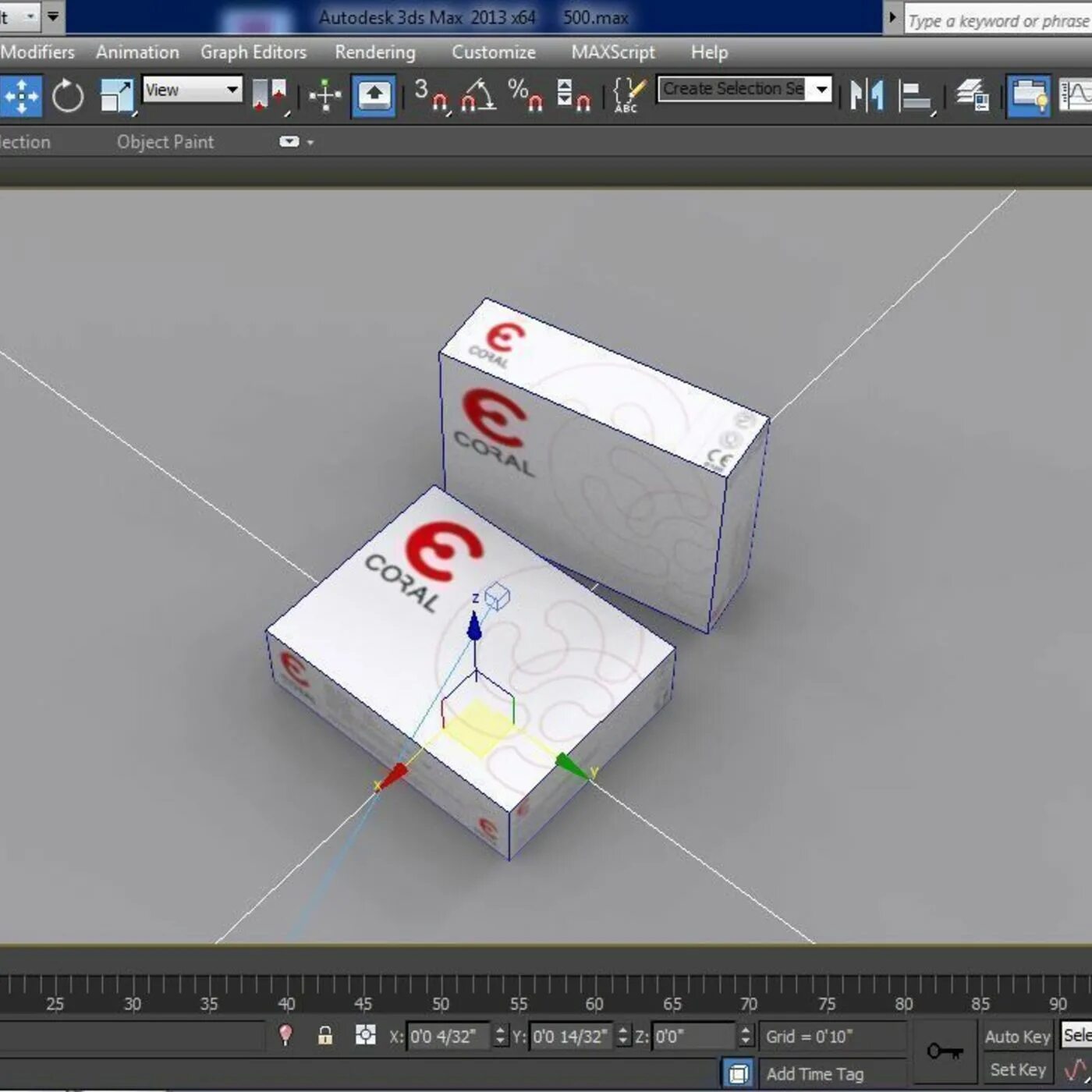Click the X axis arrow of gizmo
This screenshot has width=1092, height=1092.
pos(394,775)
